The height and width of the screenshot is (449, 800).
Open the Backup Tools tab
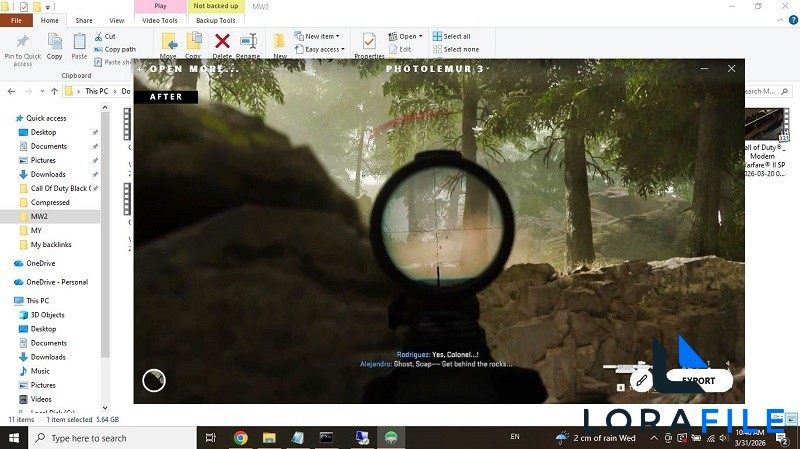click(x=216, y=20)
